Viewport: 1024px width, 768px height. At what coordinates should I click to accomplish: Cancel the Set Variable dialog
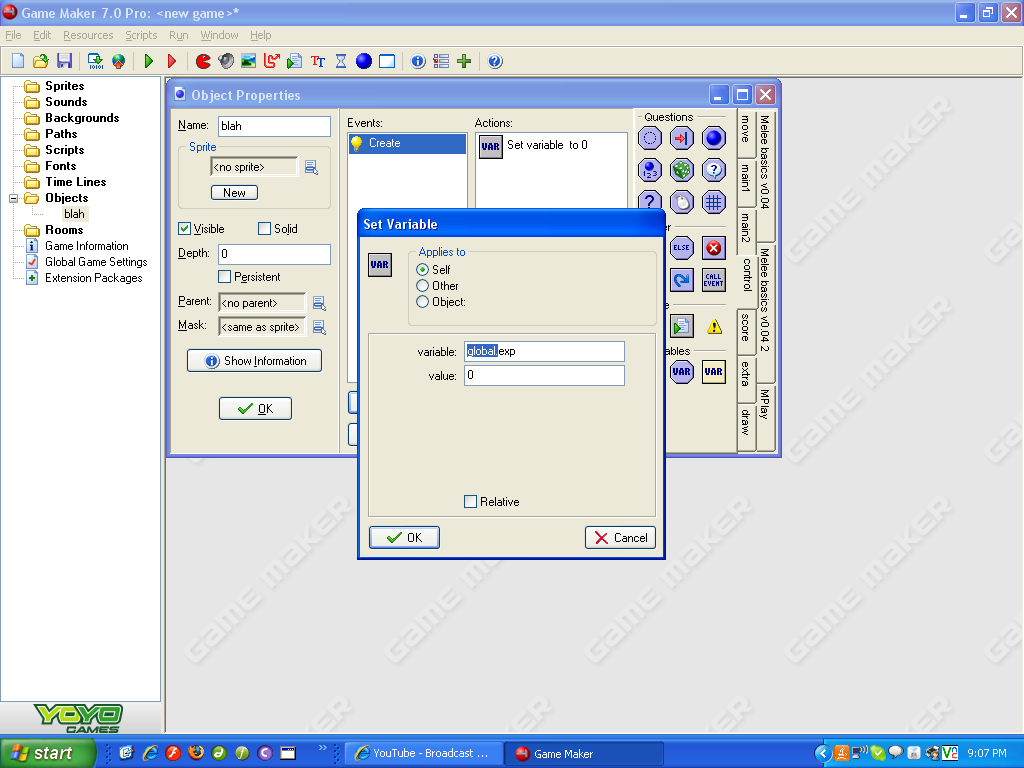click(620, 537)
